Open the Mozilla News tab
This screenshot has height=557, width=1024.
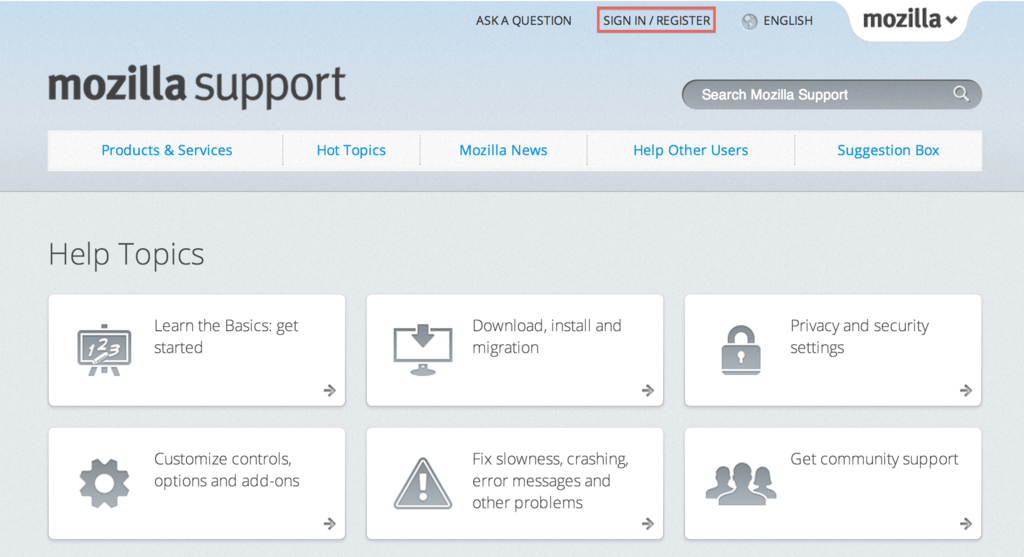(503, 150)
